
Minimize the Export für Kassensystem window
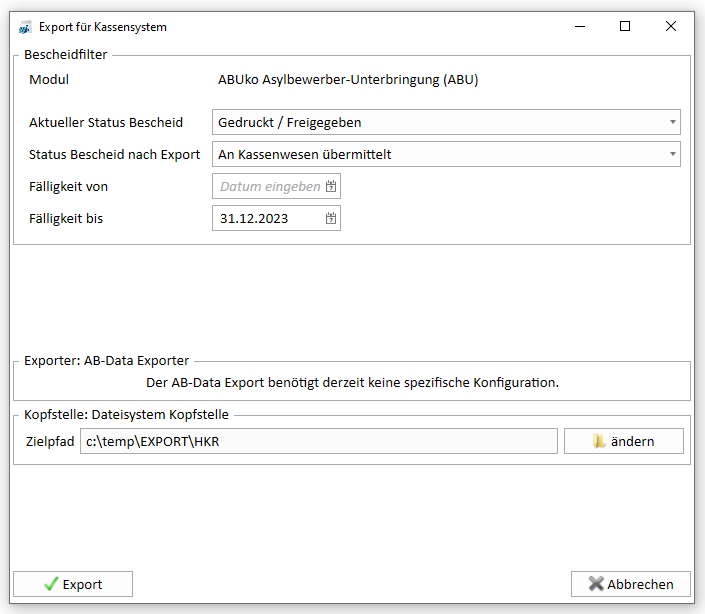tap(580, 27)
